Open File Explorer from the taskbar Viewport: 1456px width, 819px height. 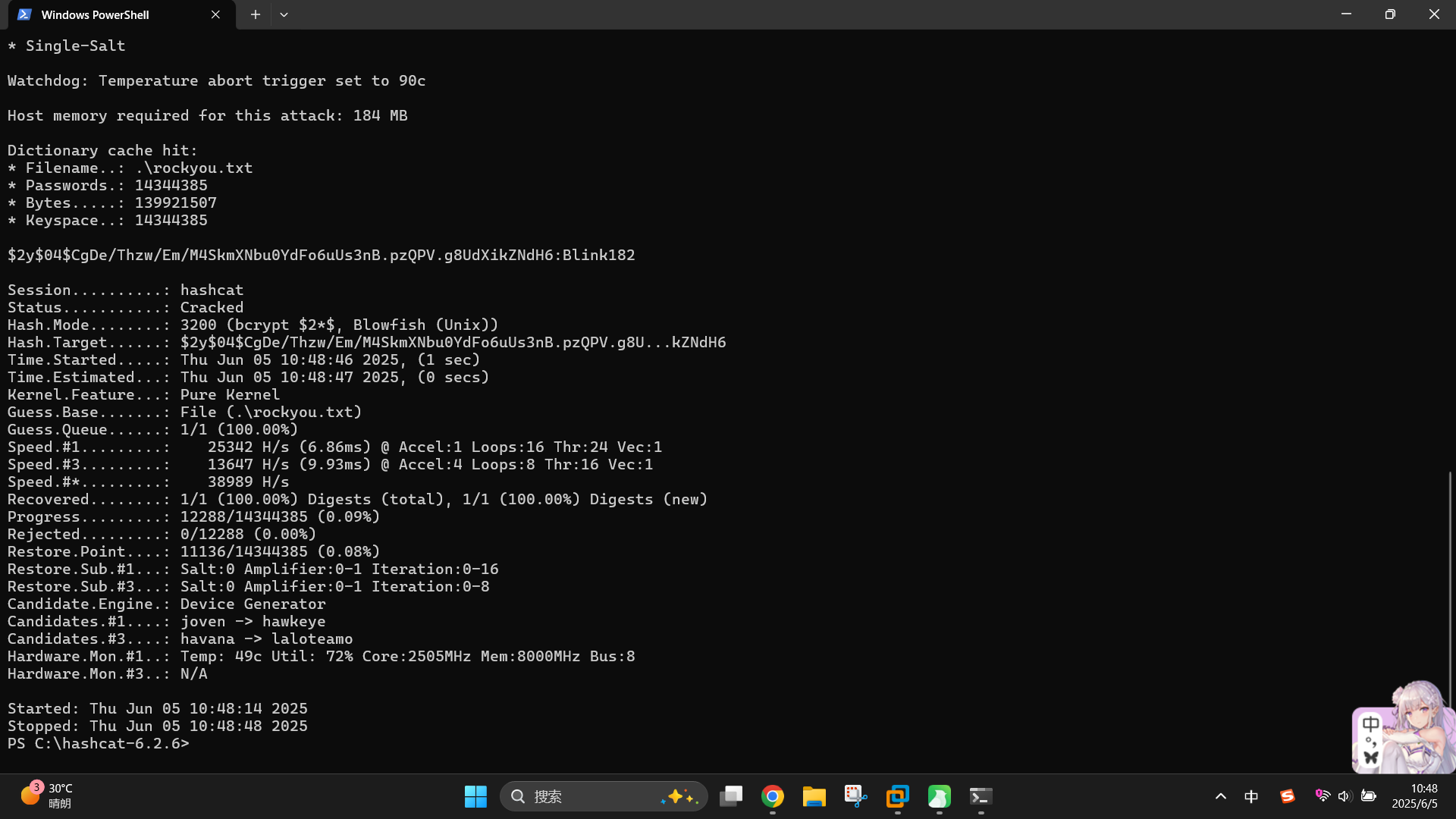(814, 796)
